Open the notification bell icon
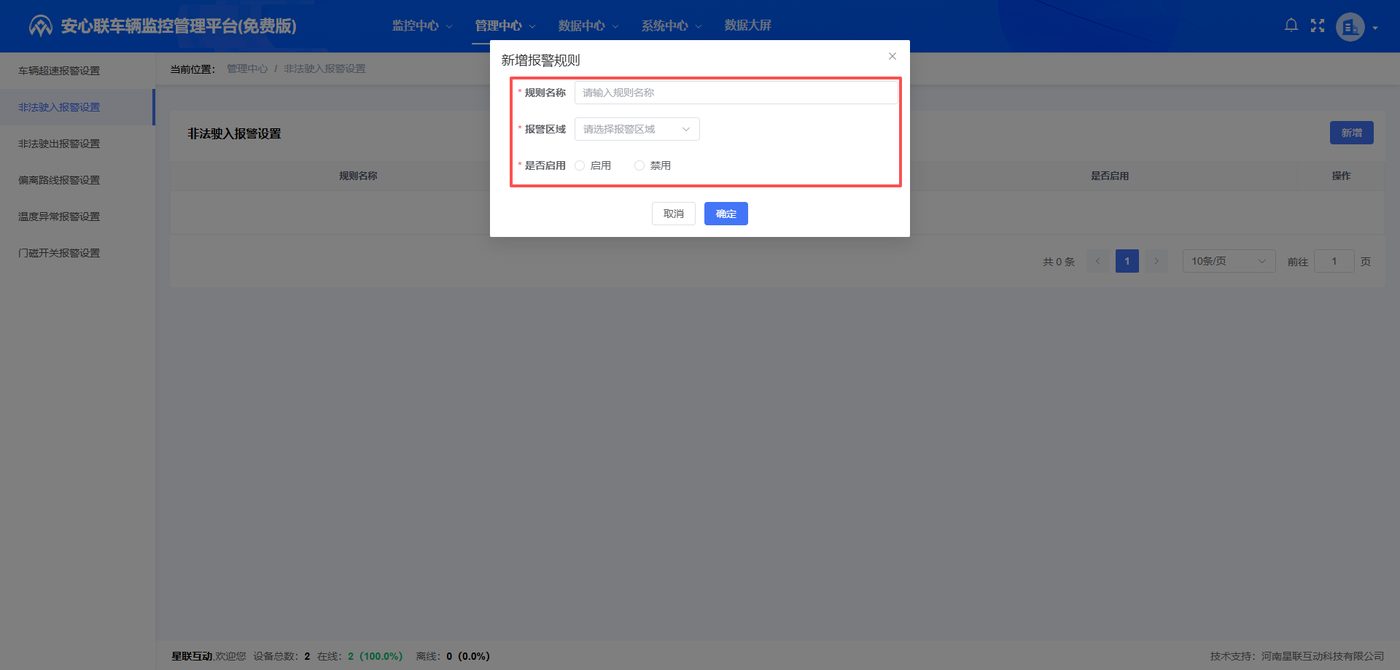 (x=1291, y=26)
